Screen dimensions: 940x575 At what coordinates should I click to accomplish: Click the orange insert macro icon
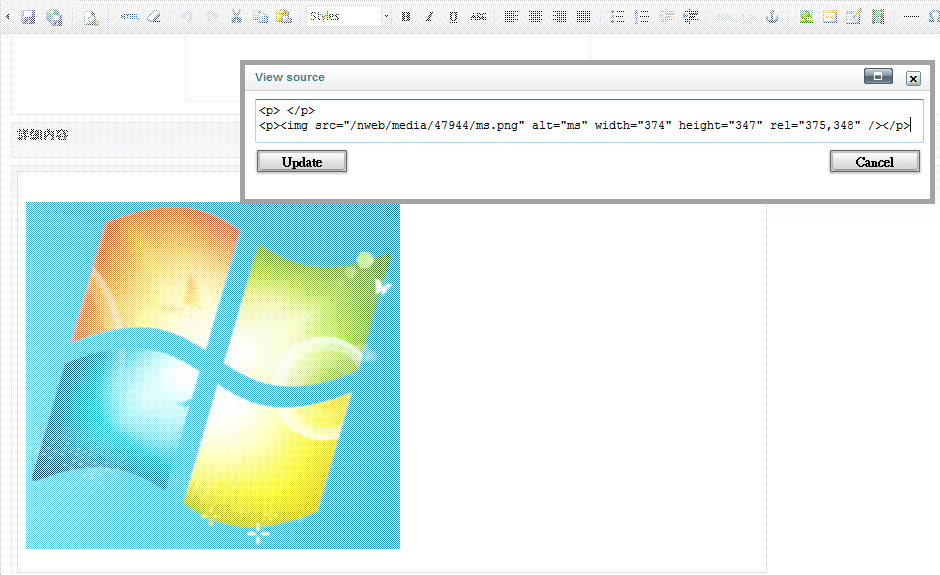830,17
